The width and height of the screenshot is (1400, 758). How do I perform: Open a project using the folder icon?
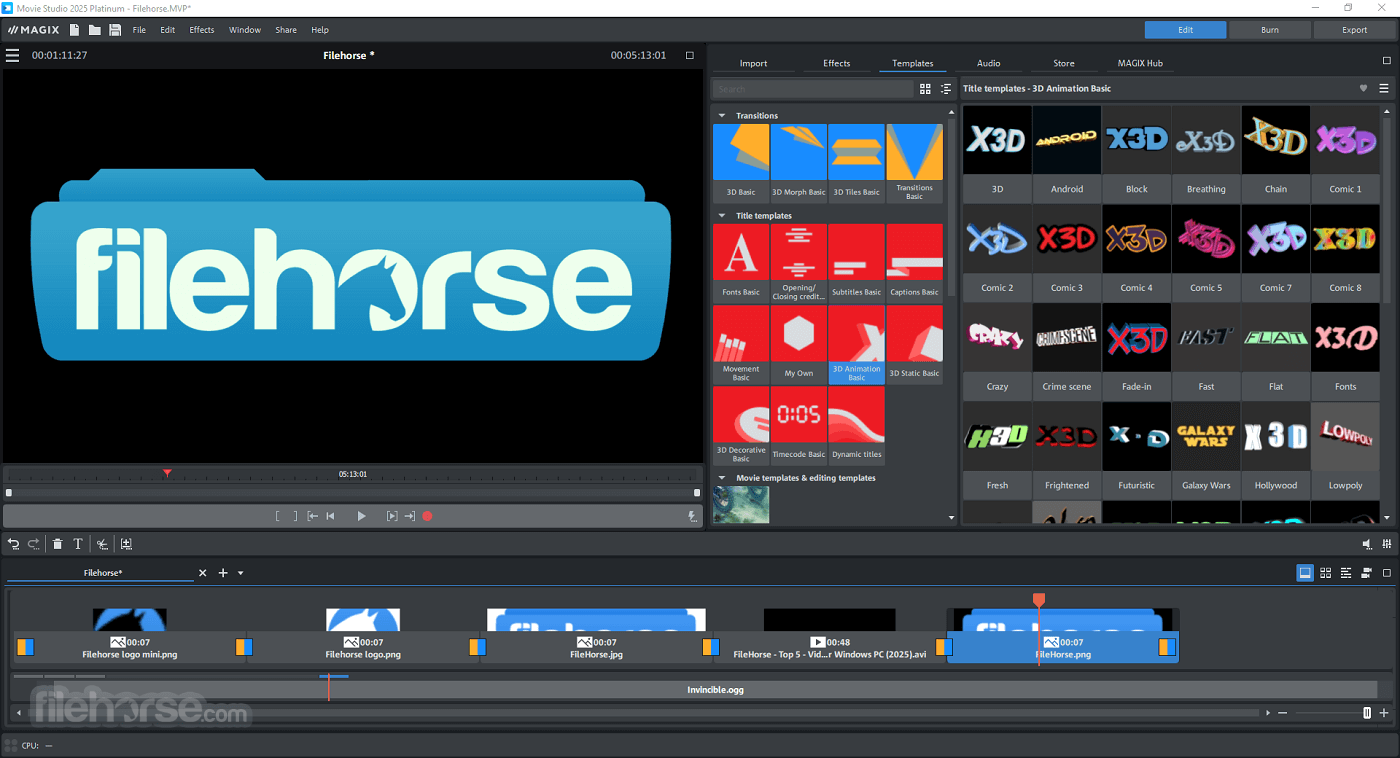[94, 30]
